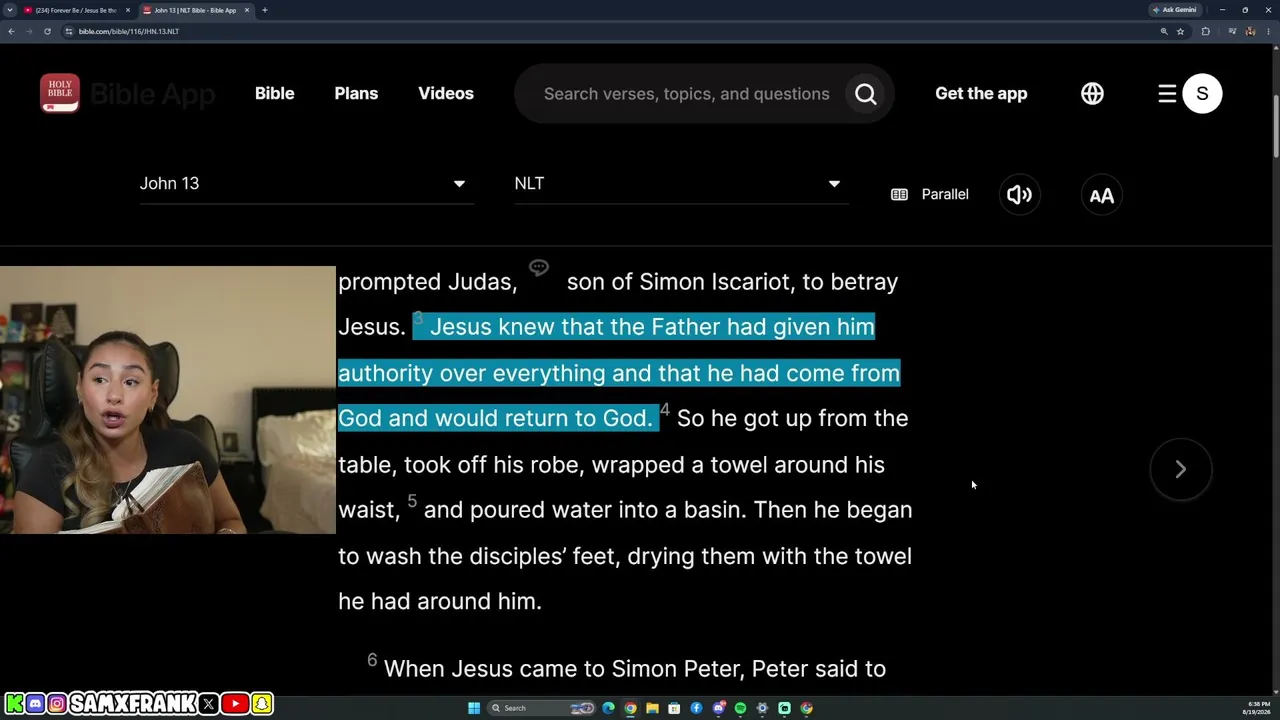Open the Bible menu item
The image size is (1280, 720).
pyautogui.click(x=275, y=93)
